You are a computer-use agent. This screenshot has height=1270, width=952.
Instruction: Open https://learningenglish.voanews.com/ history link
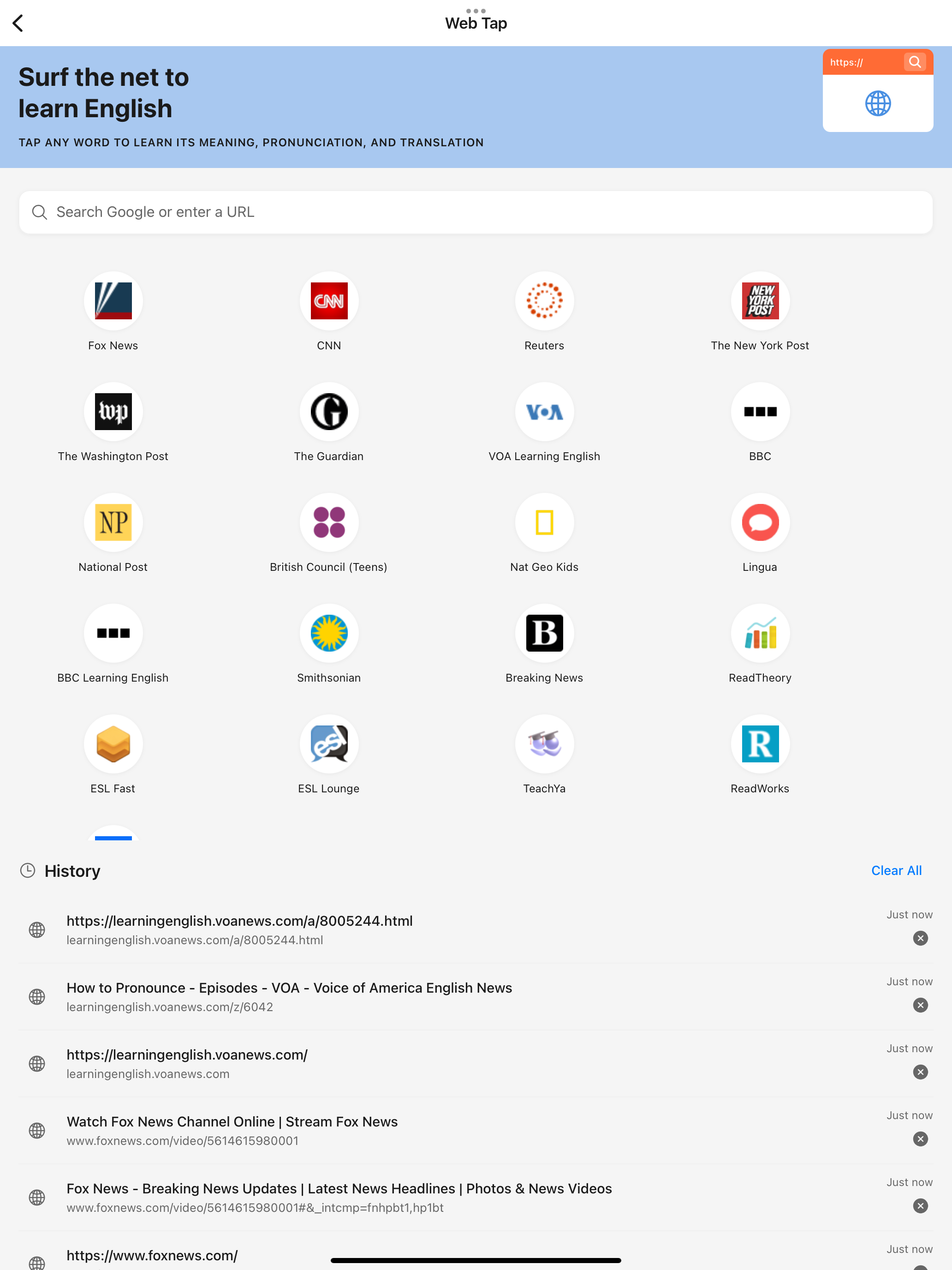(187, 1054)
